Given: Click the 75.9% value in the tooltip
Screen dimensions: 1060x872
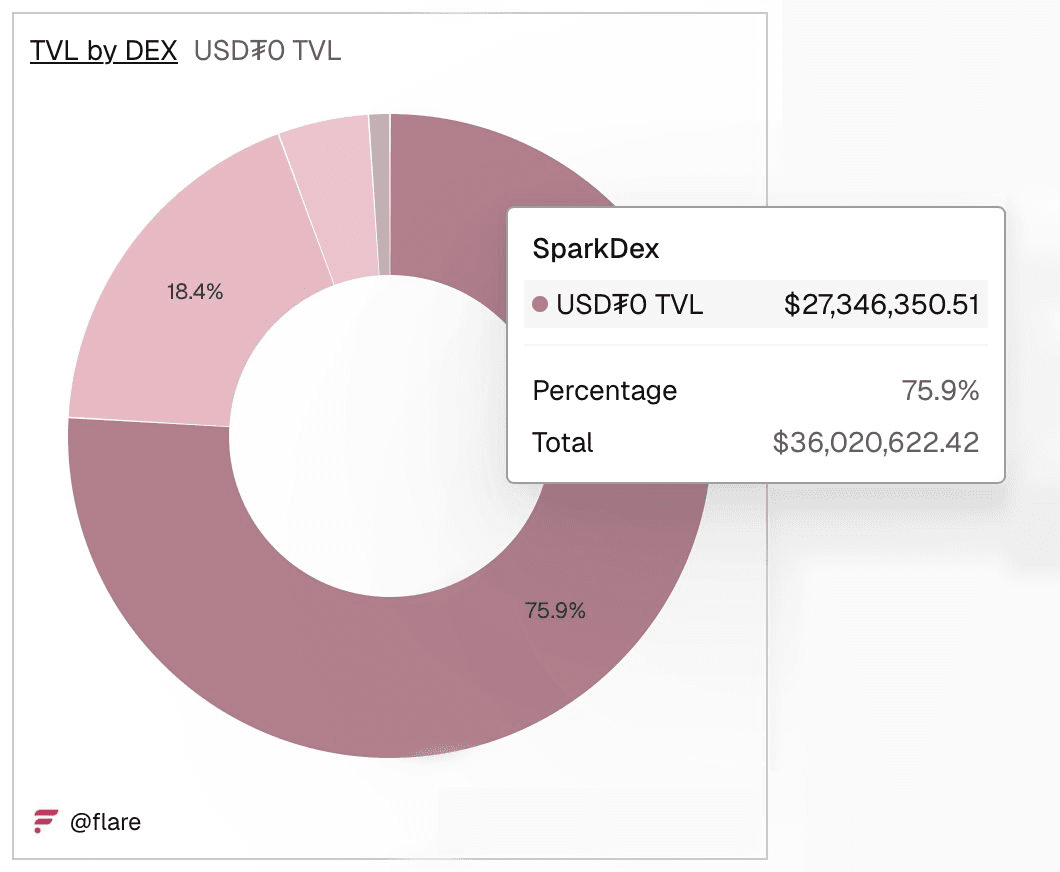Looking at the screenshot, I should 940,390.
